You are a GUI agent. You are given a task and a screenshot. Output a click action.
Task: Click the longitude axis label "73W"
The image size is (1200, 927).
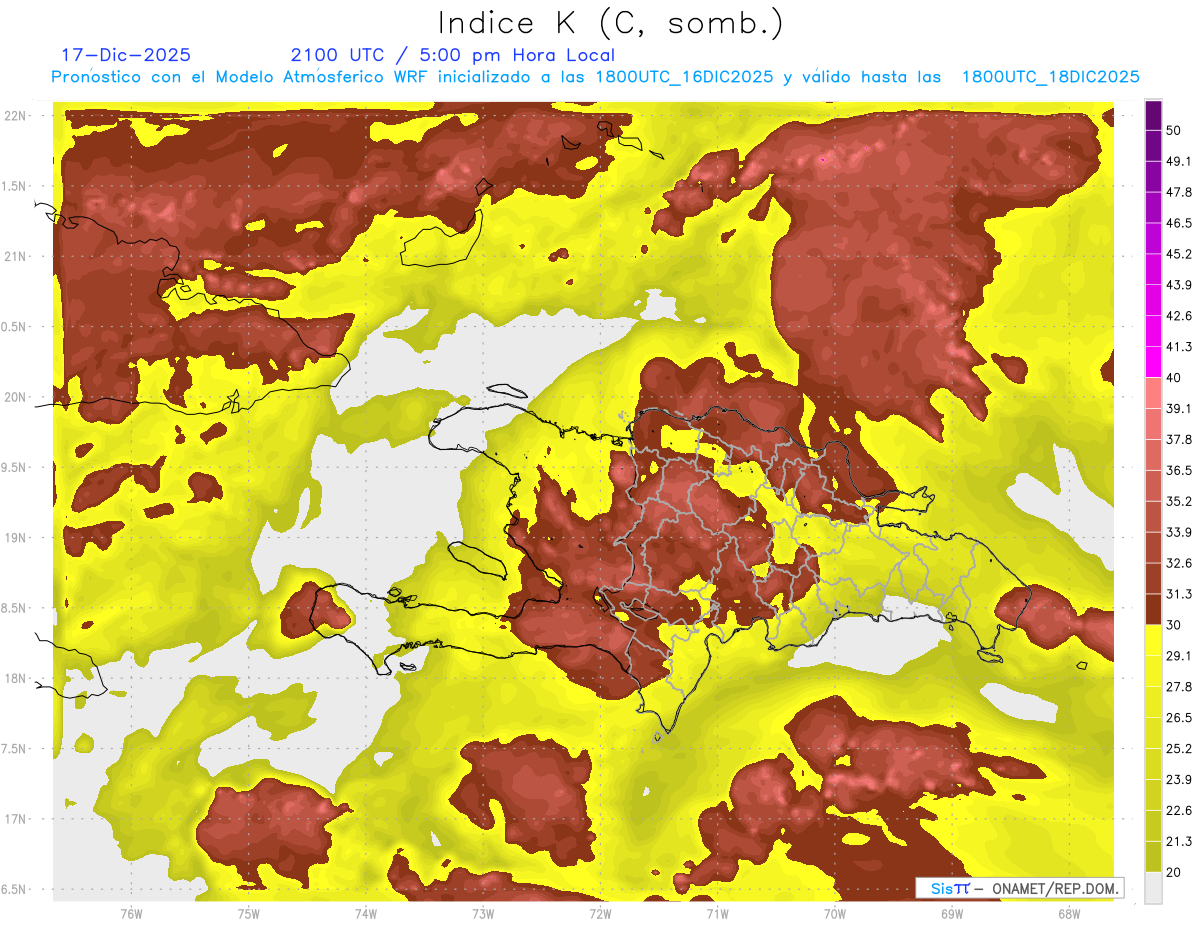pos(483,913)
